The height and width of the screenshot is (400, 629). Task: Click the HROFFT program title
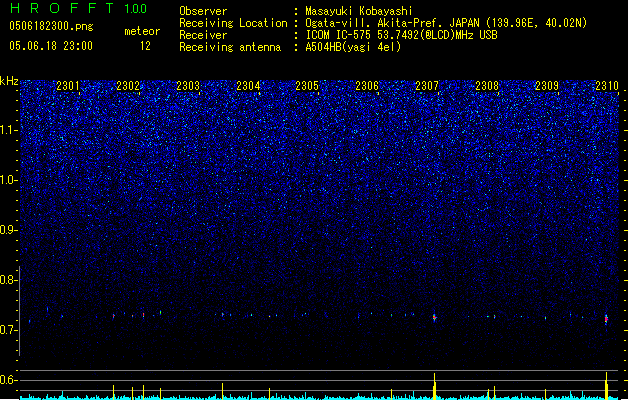(x=62, y=8)
